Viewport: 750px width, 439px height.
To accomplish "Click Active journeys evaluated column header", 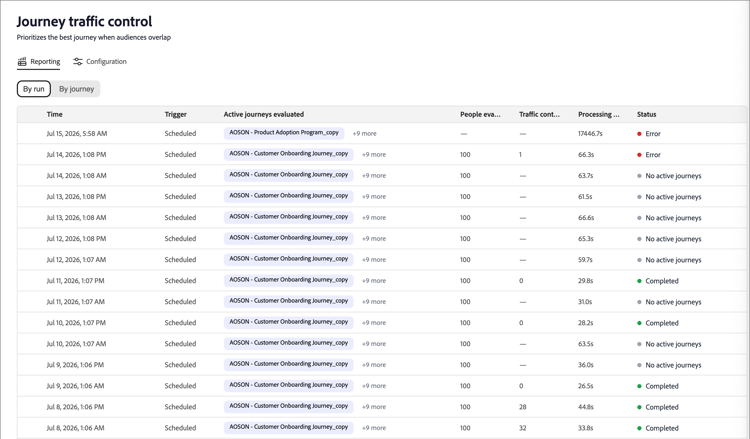I will [x=264, y=114].
